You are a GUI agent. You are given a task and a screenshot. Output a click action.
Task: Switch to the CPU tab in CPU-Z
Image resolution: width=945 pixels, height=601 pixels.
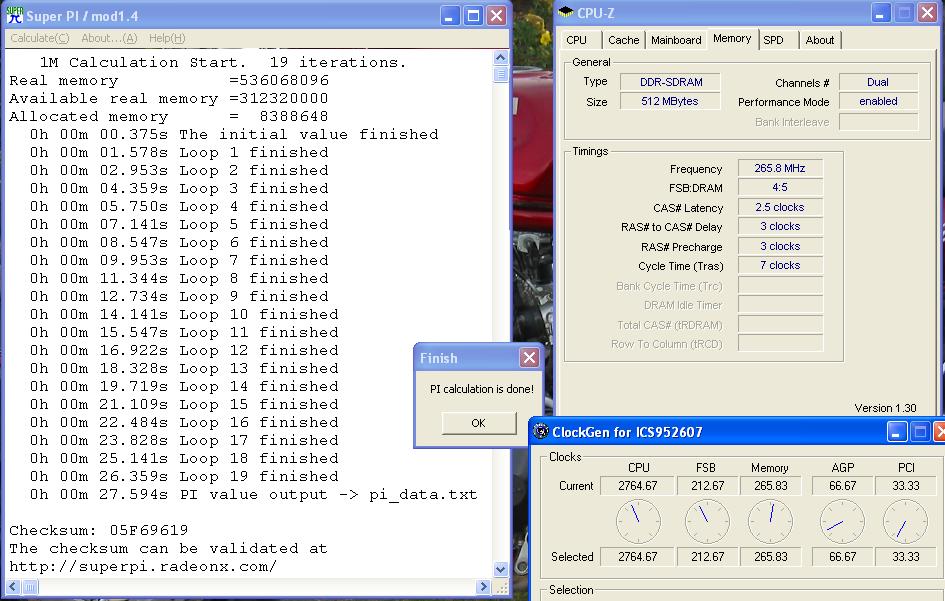pos(576,40)
